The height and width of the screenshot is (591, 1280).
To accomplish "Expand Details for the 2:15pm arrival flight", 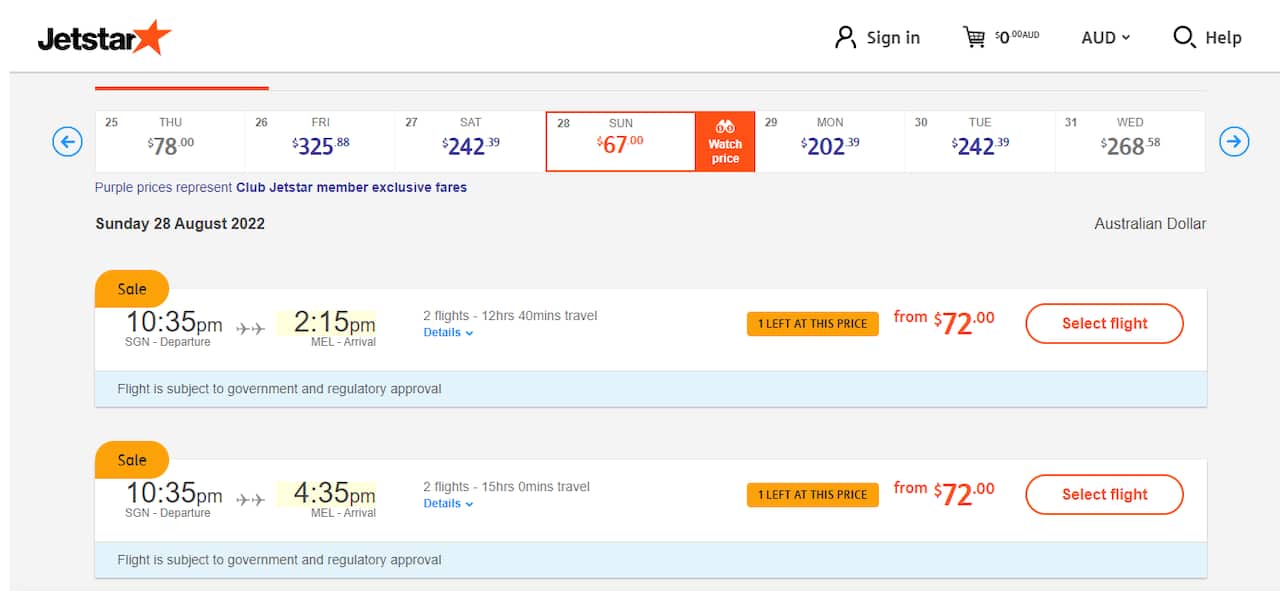I will [448, 333].
